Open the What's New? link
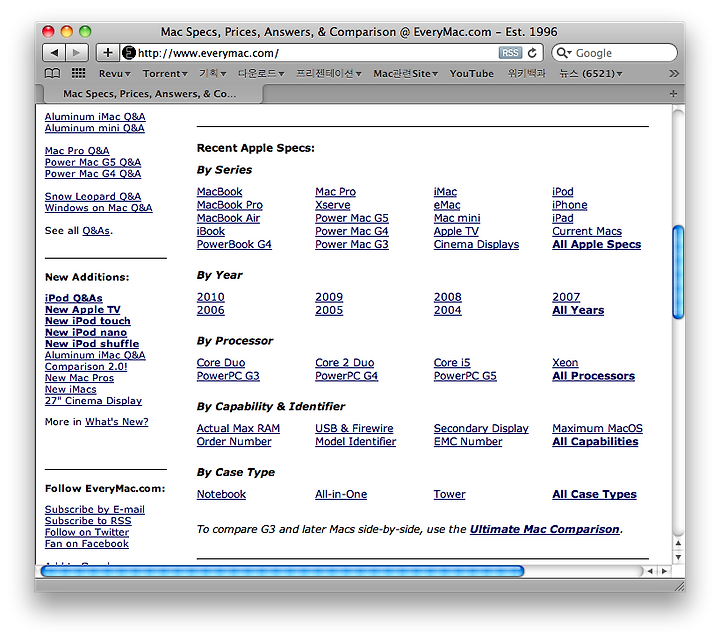The height and width of the screenshot is (640, 720). pyautogui.click(x=117, y=421)
